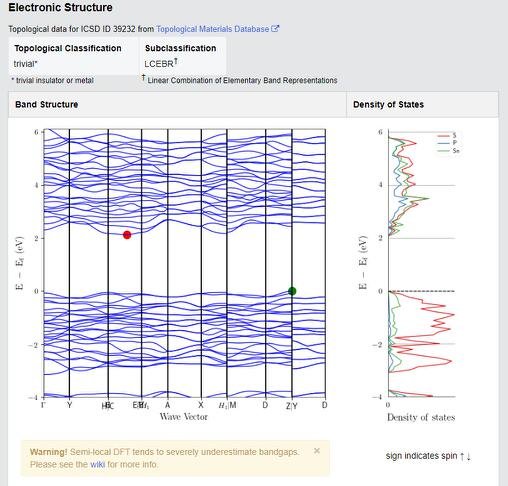
Task: Open the Topological Materials Database link
Action: coord(212,29)
